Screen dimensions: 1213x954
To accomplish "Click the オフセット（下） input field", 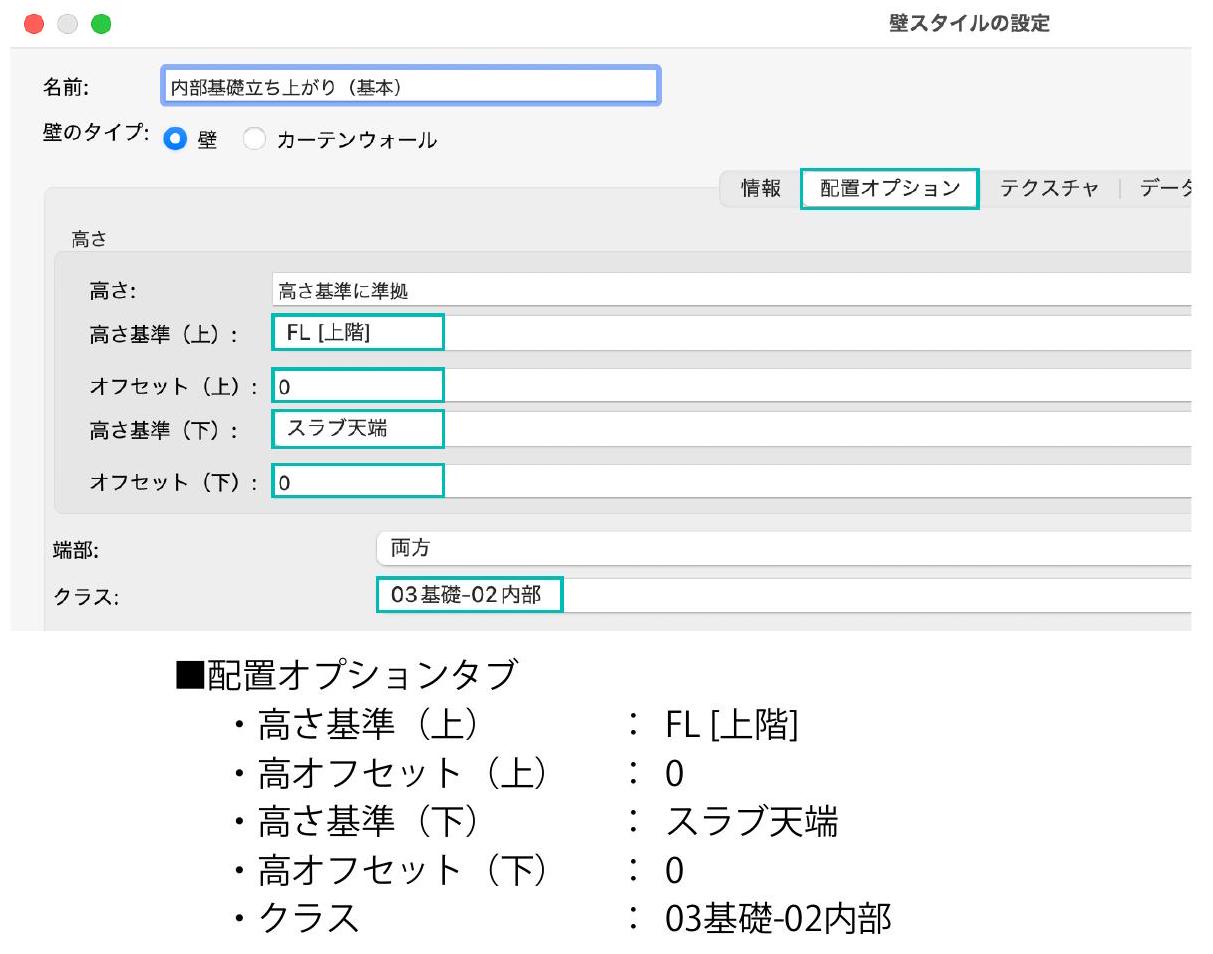I will point(732,482).
